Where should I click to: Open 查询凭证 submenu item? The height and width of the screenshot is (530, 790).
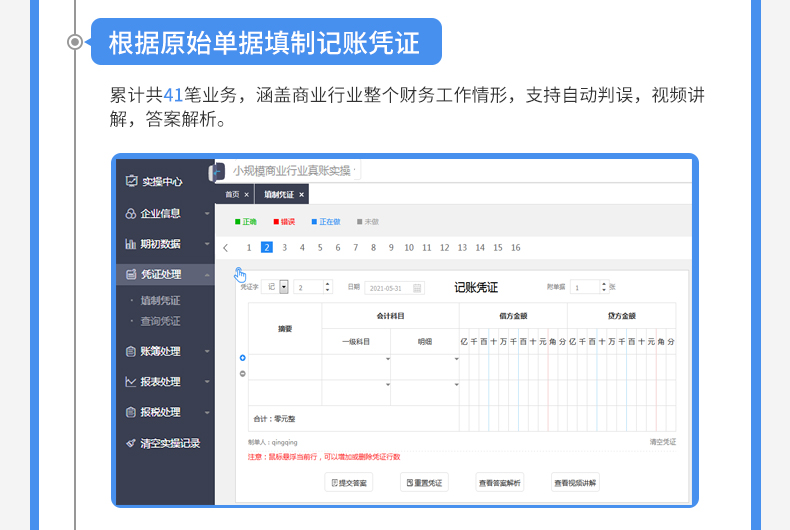coord(160,321)
